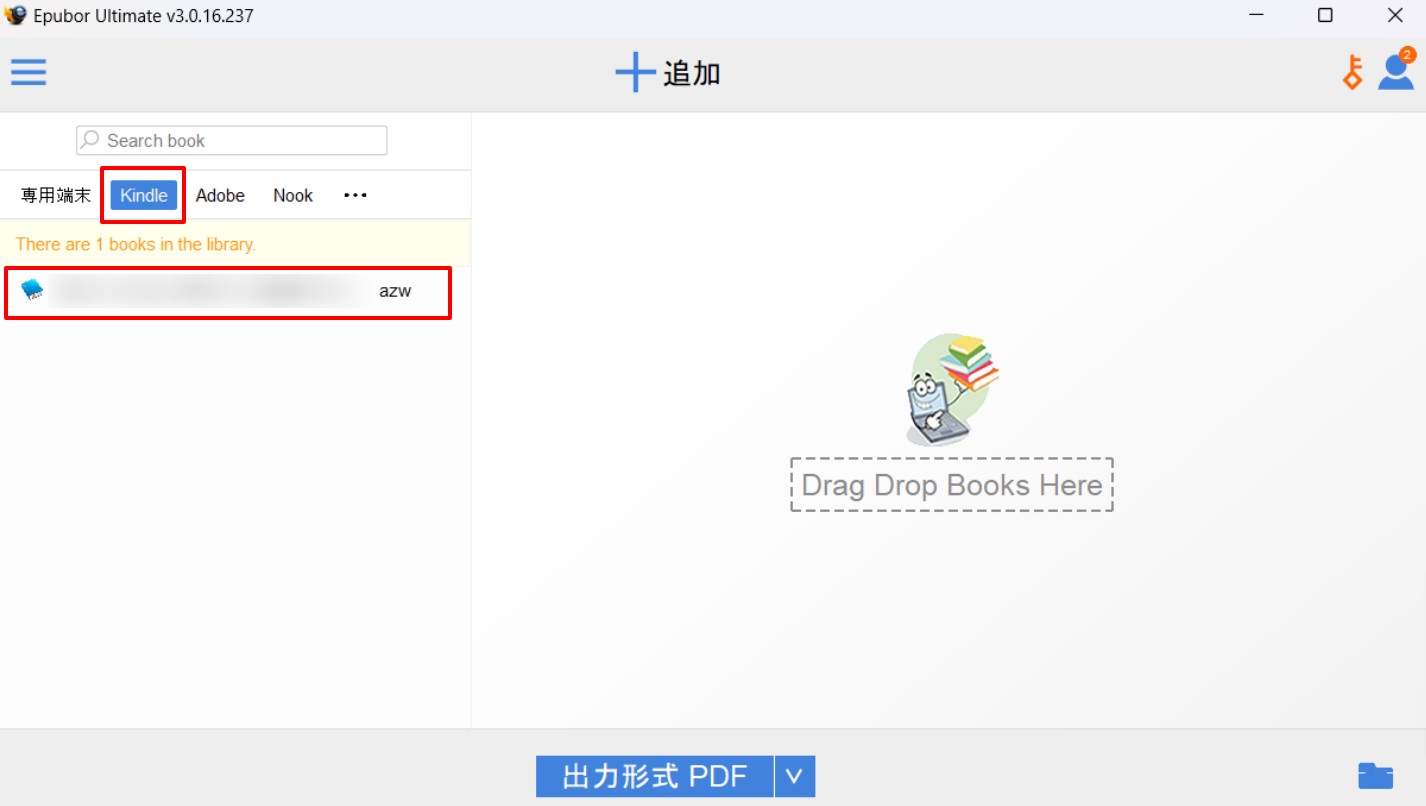Minimize the Epubor window
Viewport: 1426px width, 806px height.
point(1256,15)
